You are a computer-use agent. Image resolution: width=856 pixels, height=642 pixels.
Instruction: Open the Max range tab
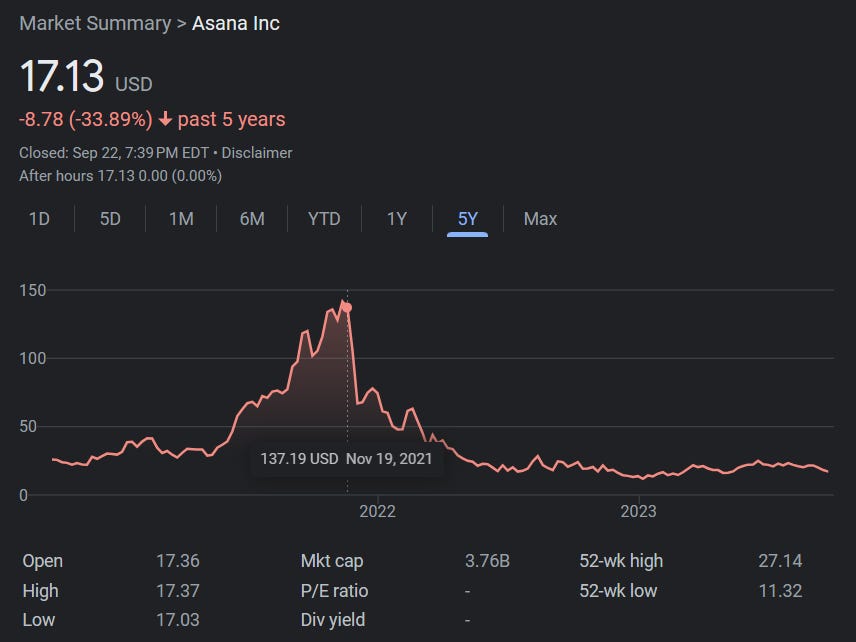[540, 219]
